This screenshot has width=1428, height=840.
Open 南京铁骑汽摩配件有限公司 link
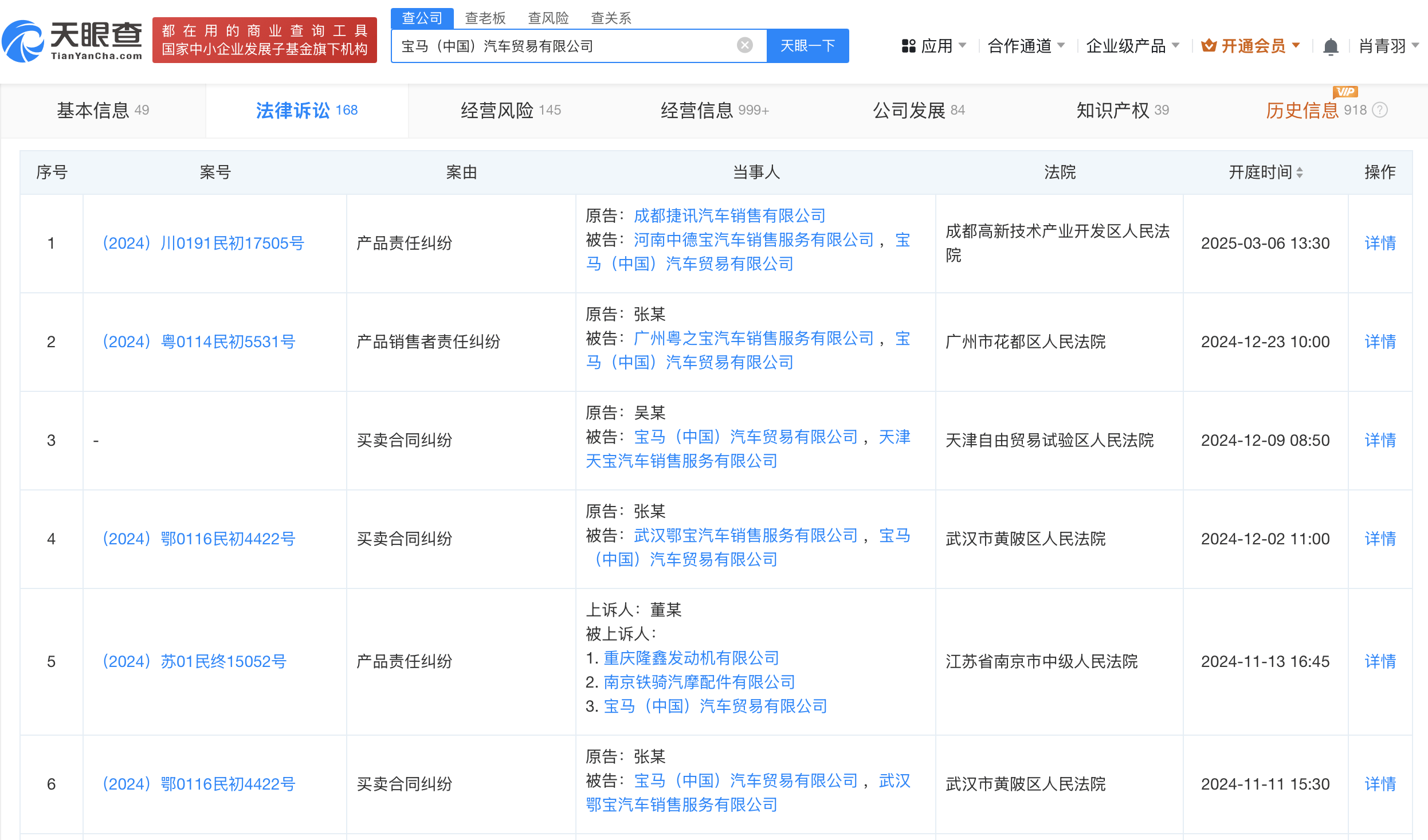[699, 682]
